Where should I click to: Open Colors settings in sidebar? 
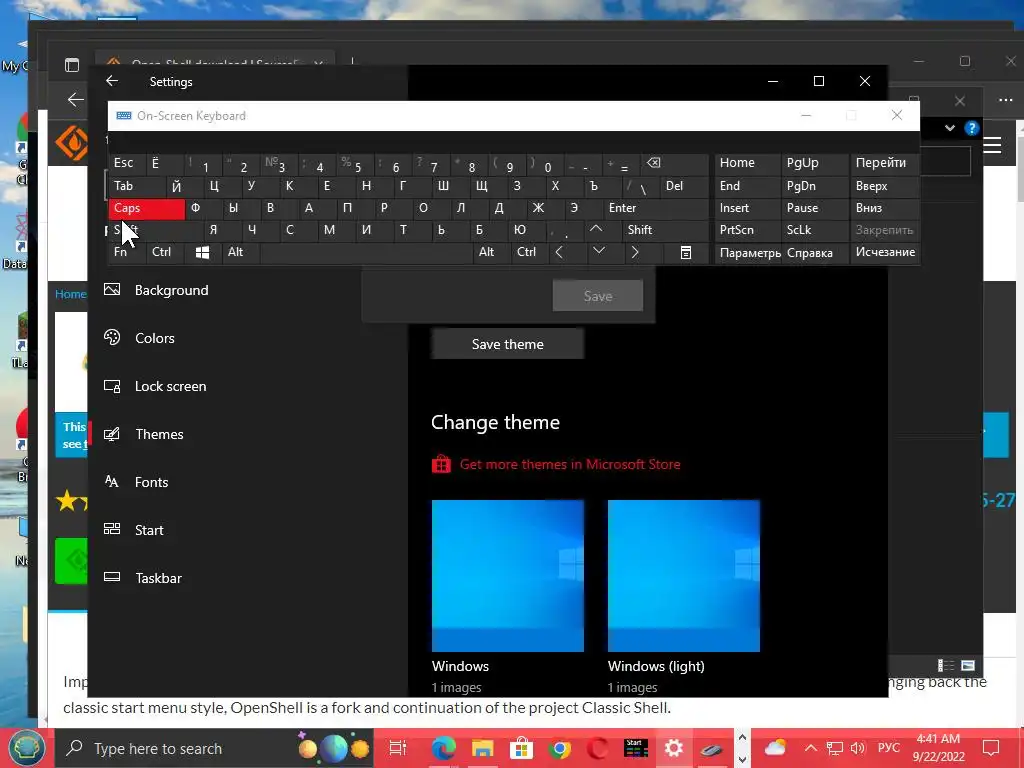pos(154,338)
